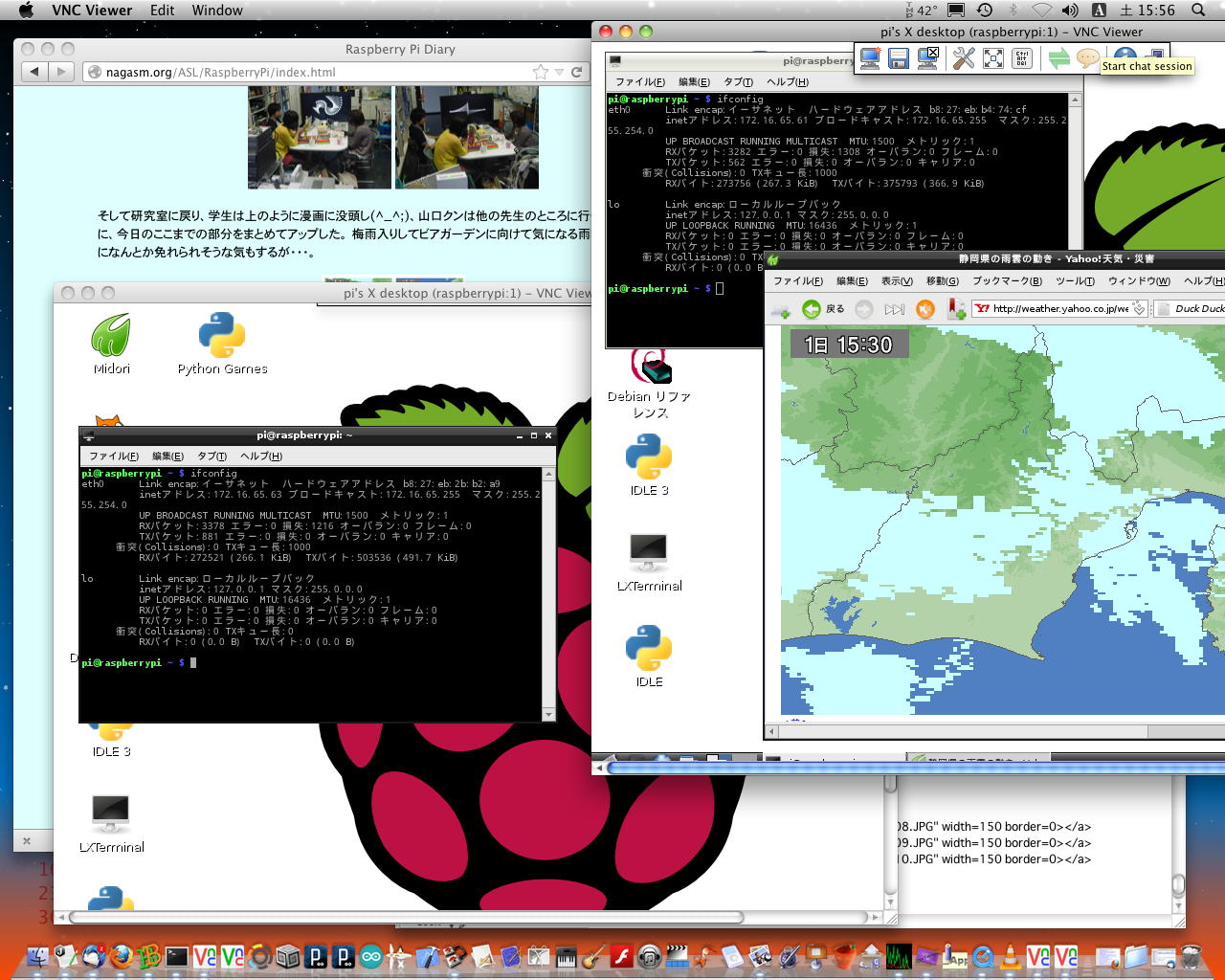1225x980 pixels.
Task: Send Ctrl-Alt-Del using the toolbar button
Action: pos(1022,58)
